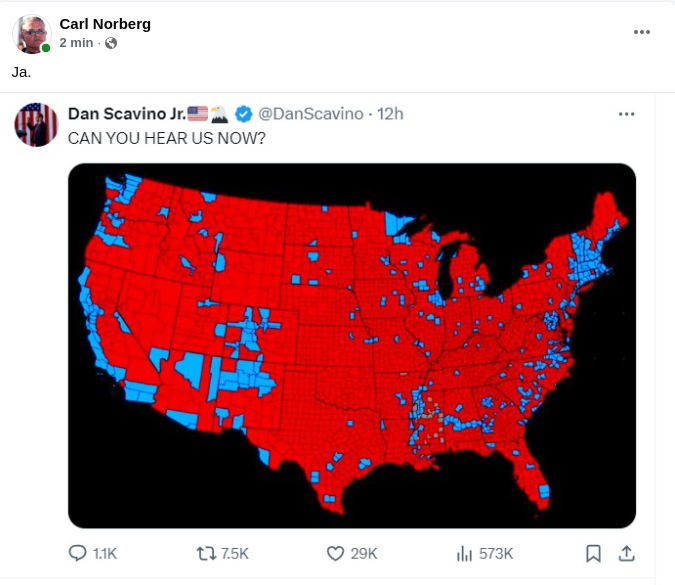Open embedded tweet three-dot menu

pyautogui.click(x=627, y=114)
